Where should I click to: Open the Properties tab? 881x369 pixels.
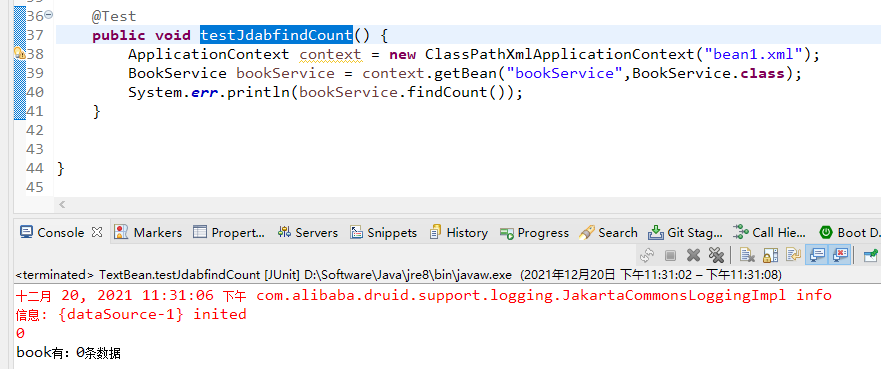(x=229, y=233)
